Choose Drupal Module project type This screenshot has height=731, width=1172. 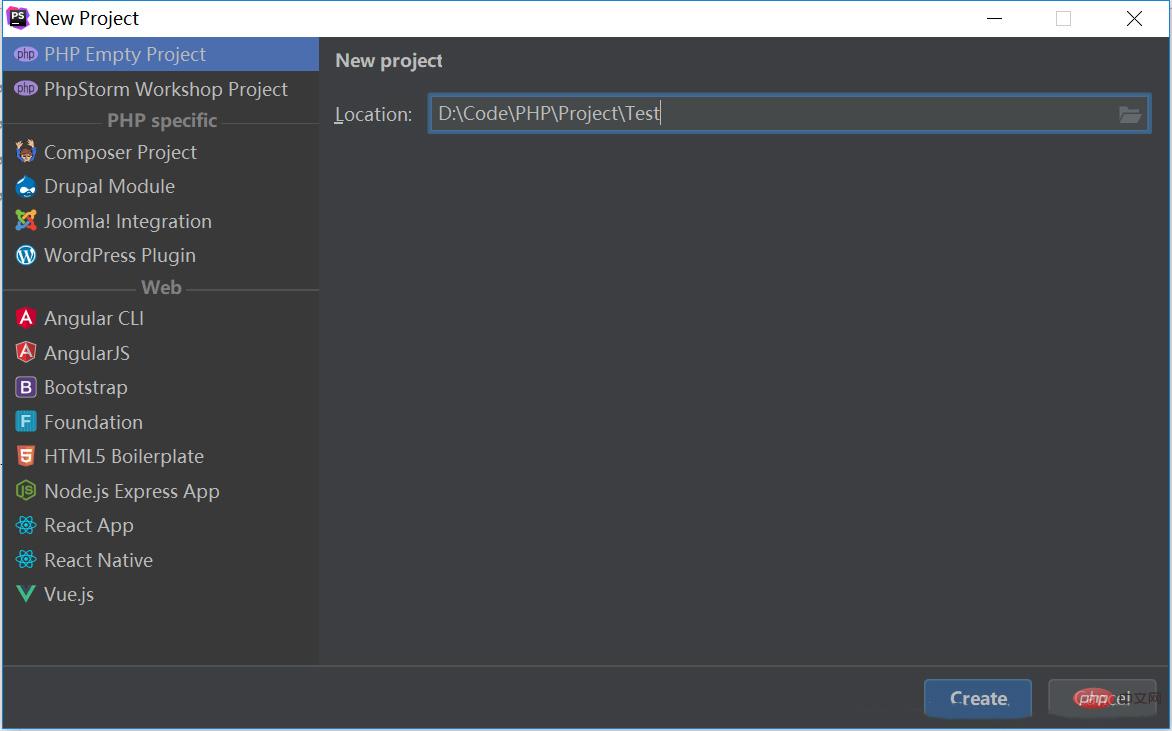tap(161, 186)
